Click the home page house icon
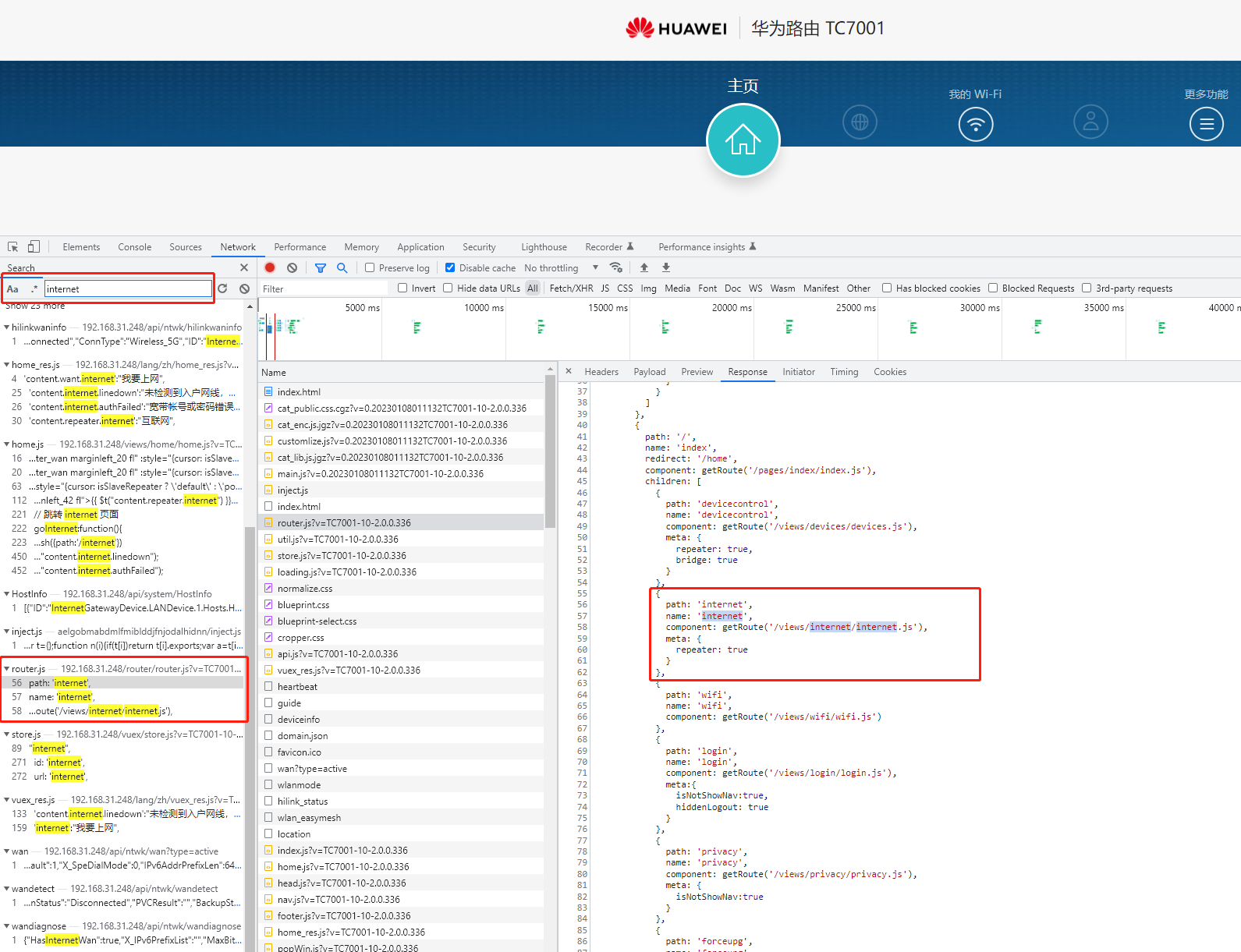The width and height of the screenshot is (1241, 952). pyautogui.click(x=743, y=140)
